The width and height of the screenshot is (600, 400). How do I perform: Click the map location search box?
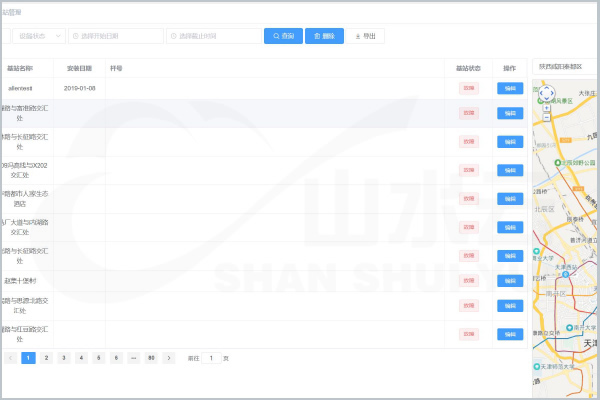pyautogui.click(x=565, y=66)
